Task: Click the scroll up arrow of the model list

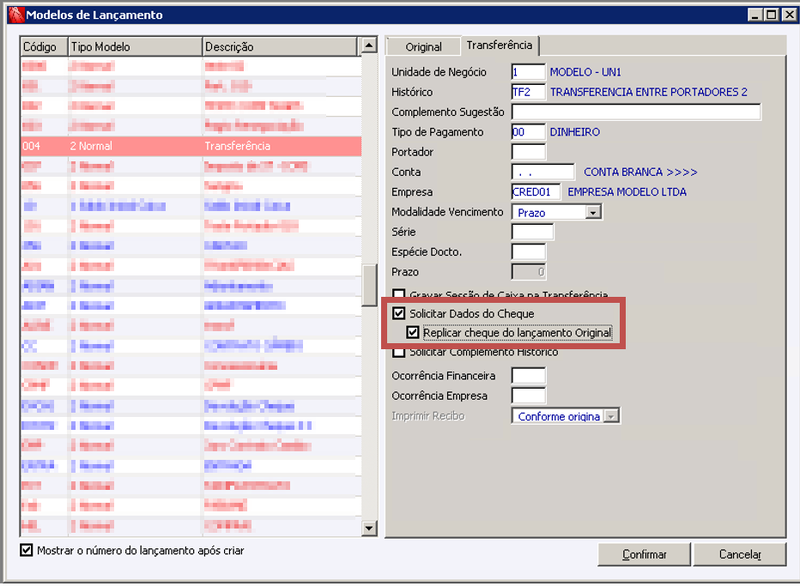Action: [x=369, y=45]
